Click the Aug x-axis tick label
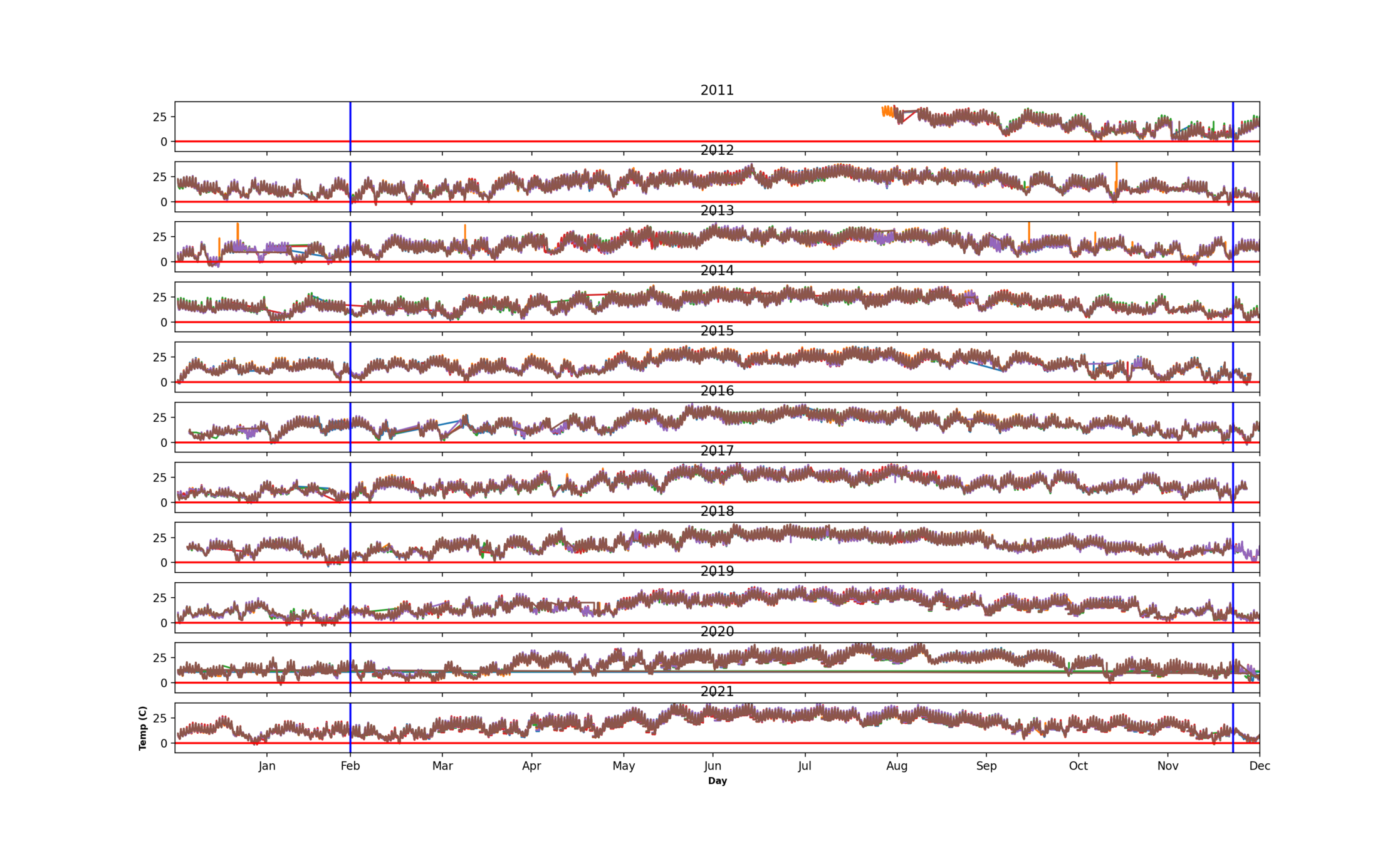 click(x=897, y=766)
